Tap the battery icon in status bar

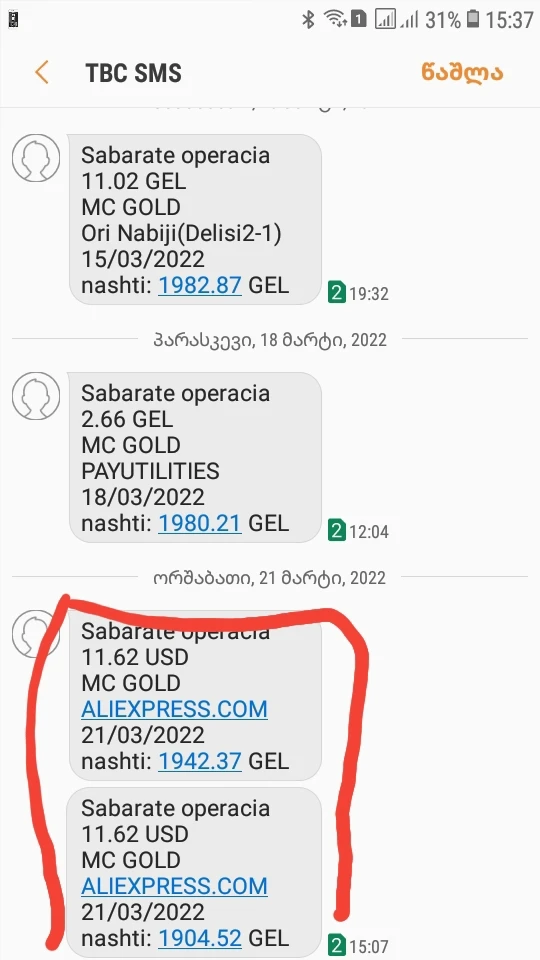click(x=473, y=20)
